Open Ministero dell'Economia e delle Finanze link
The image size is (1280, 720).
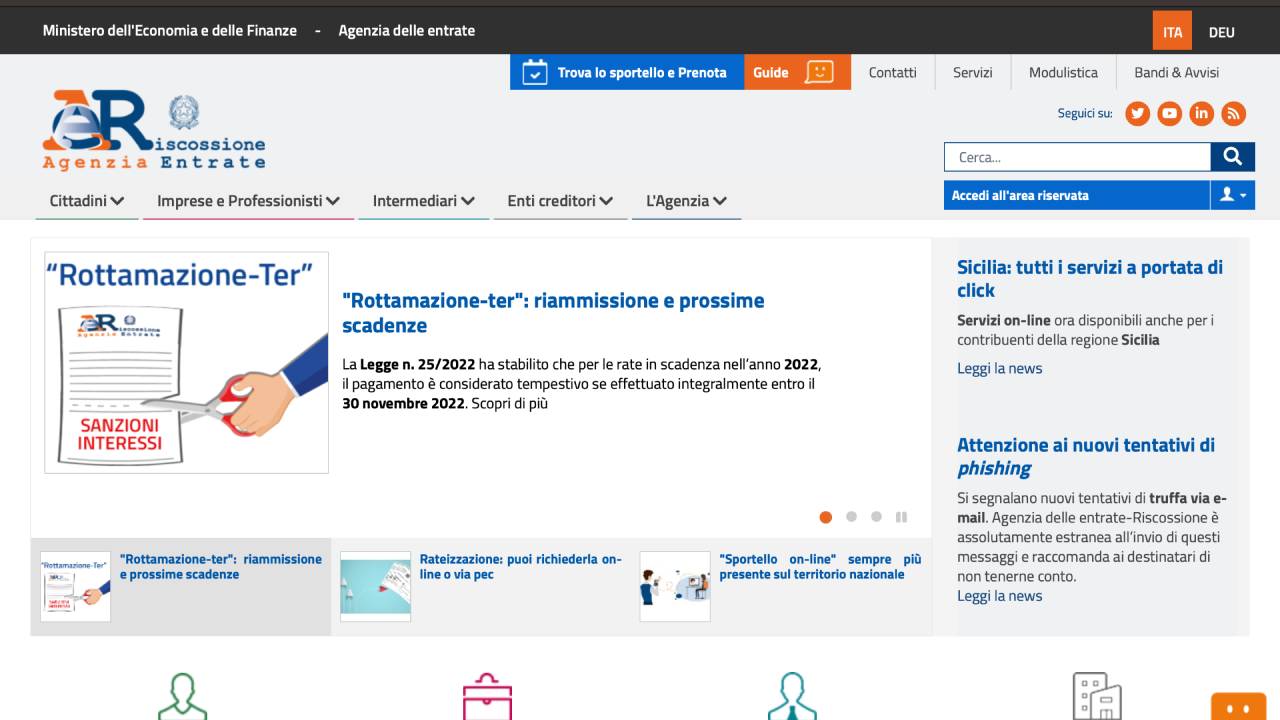pyautogui.click(x=170, y=30)
